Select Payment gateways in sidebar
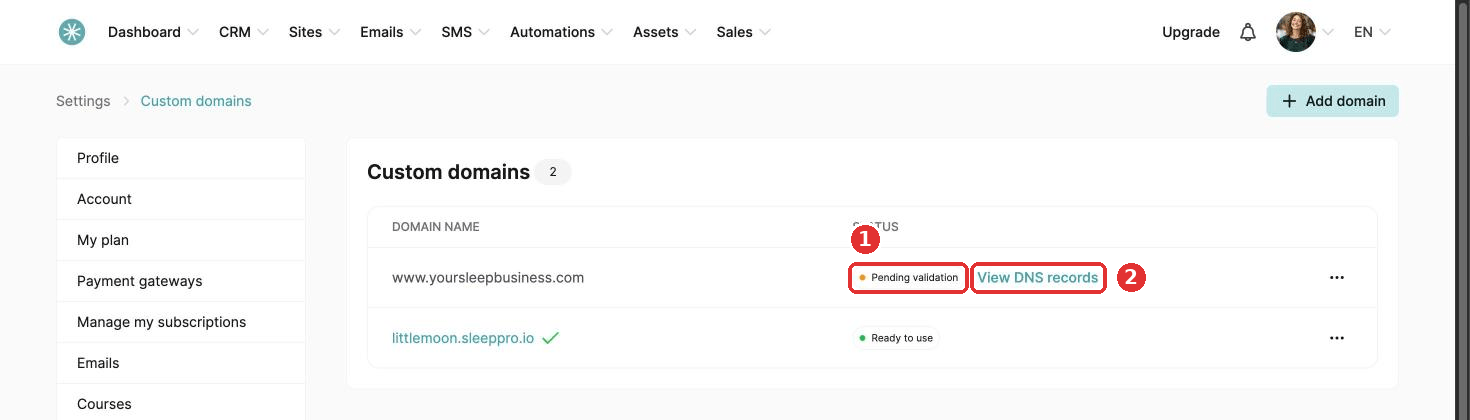Image resolution: width=1470 pixels, height=420 pixels. tap(181, 281)
